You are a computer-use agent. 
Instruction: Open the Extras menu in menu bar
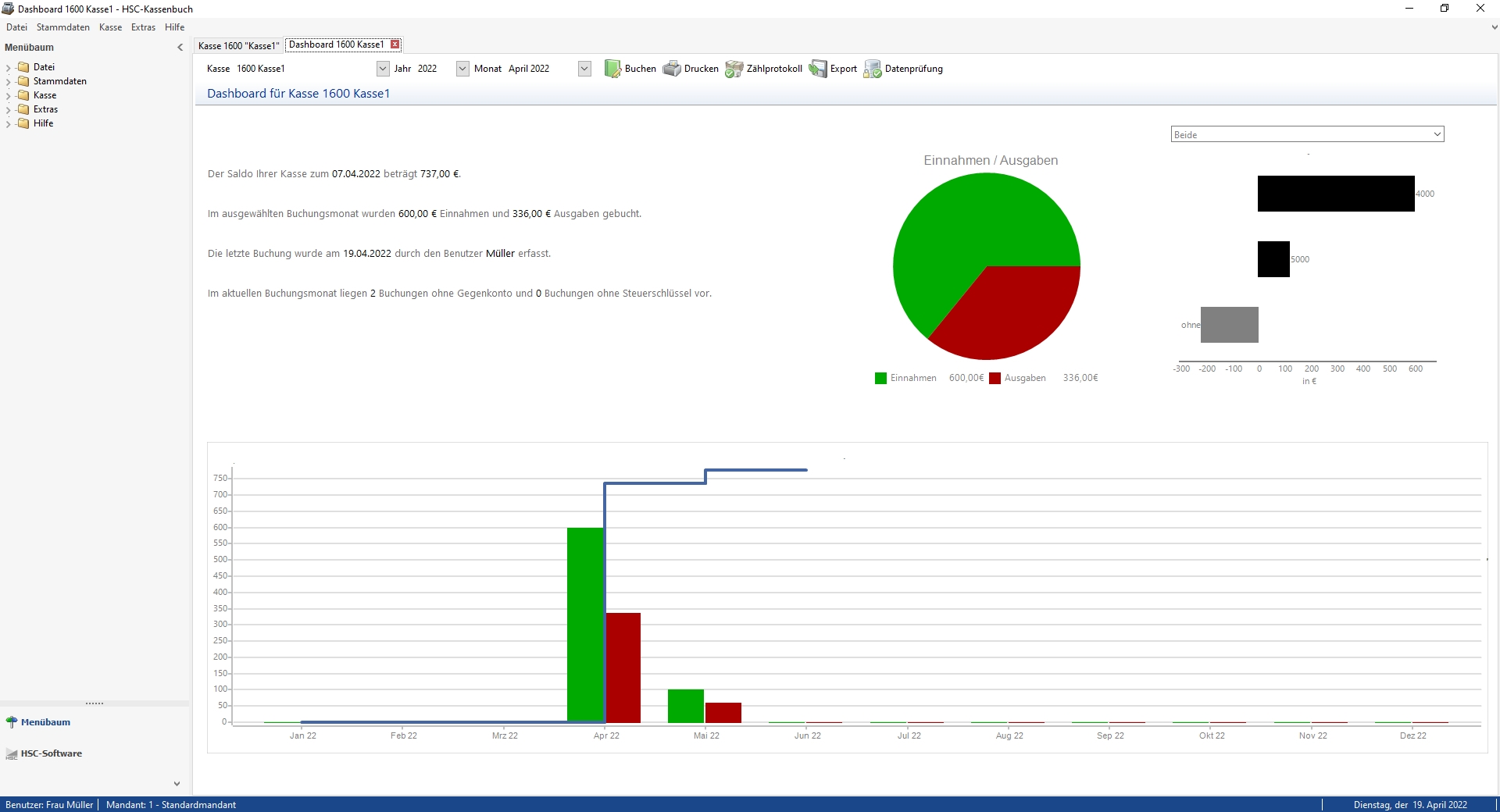point(143,27)
